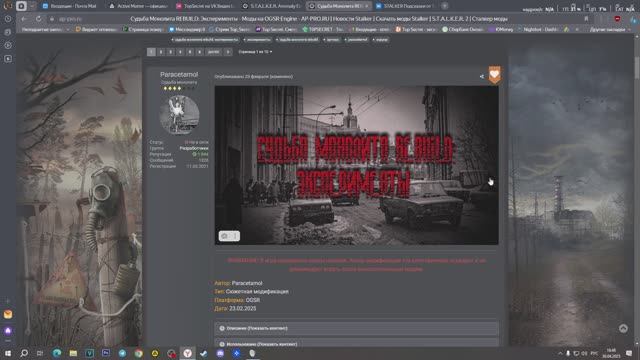Open the red shield extension icon

(618, 19)
